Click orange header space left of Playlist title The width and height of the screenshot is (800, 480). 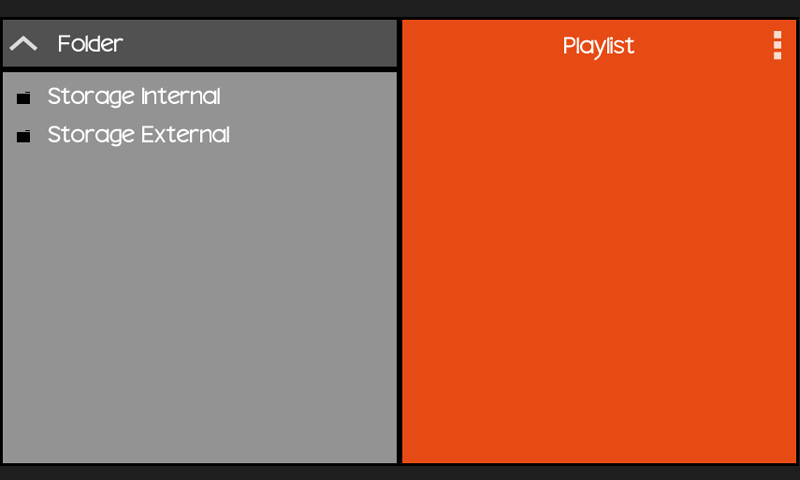pyautogui.click(x=480, y=46)
